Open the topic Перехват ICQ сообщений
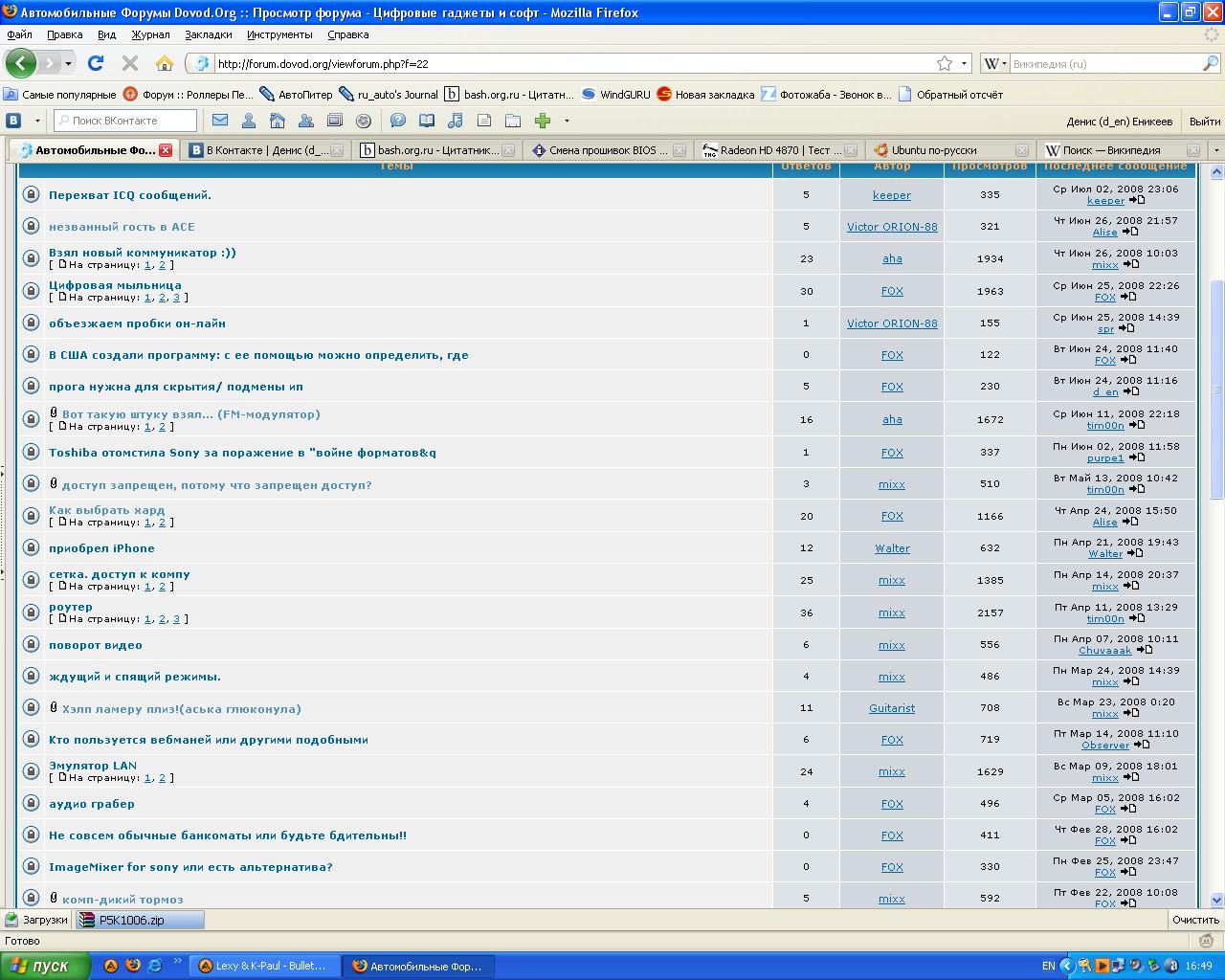The height and width of the screenshot is (980, 1225). coord(130,195)
